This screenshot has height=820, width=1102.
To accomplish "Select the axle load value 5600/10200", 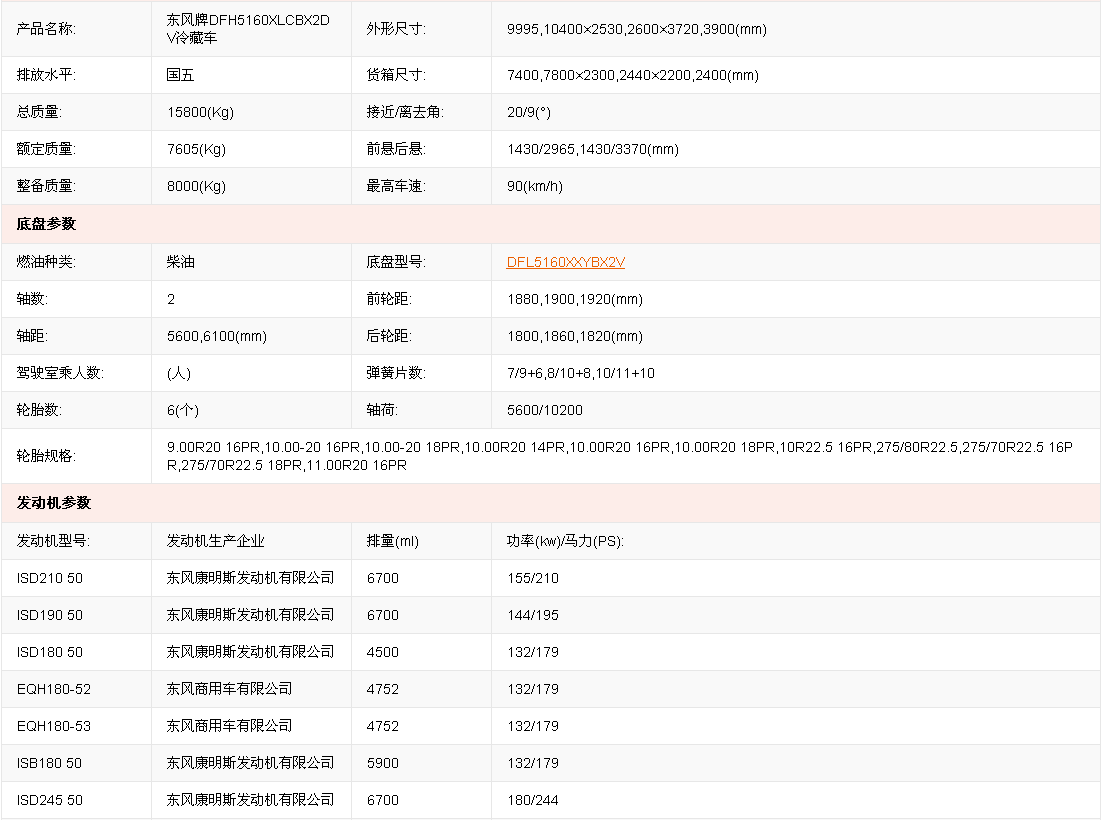I will [545, 410].
